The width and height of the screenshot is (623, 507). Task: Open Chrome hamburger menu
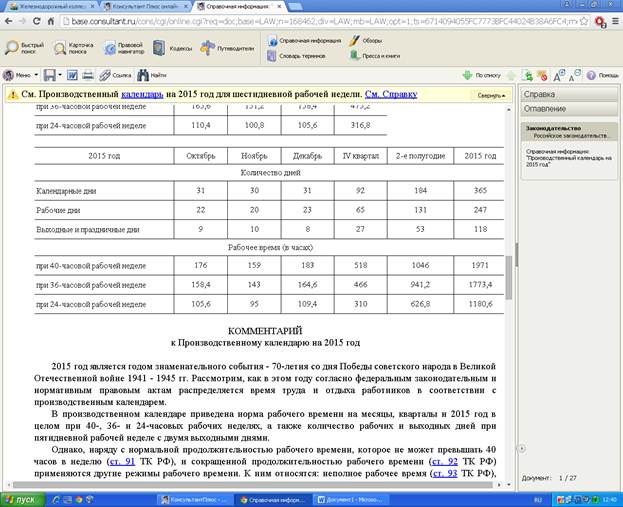point(615,21)
